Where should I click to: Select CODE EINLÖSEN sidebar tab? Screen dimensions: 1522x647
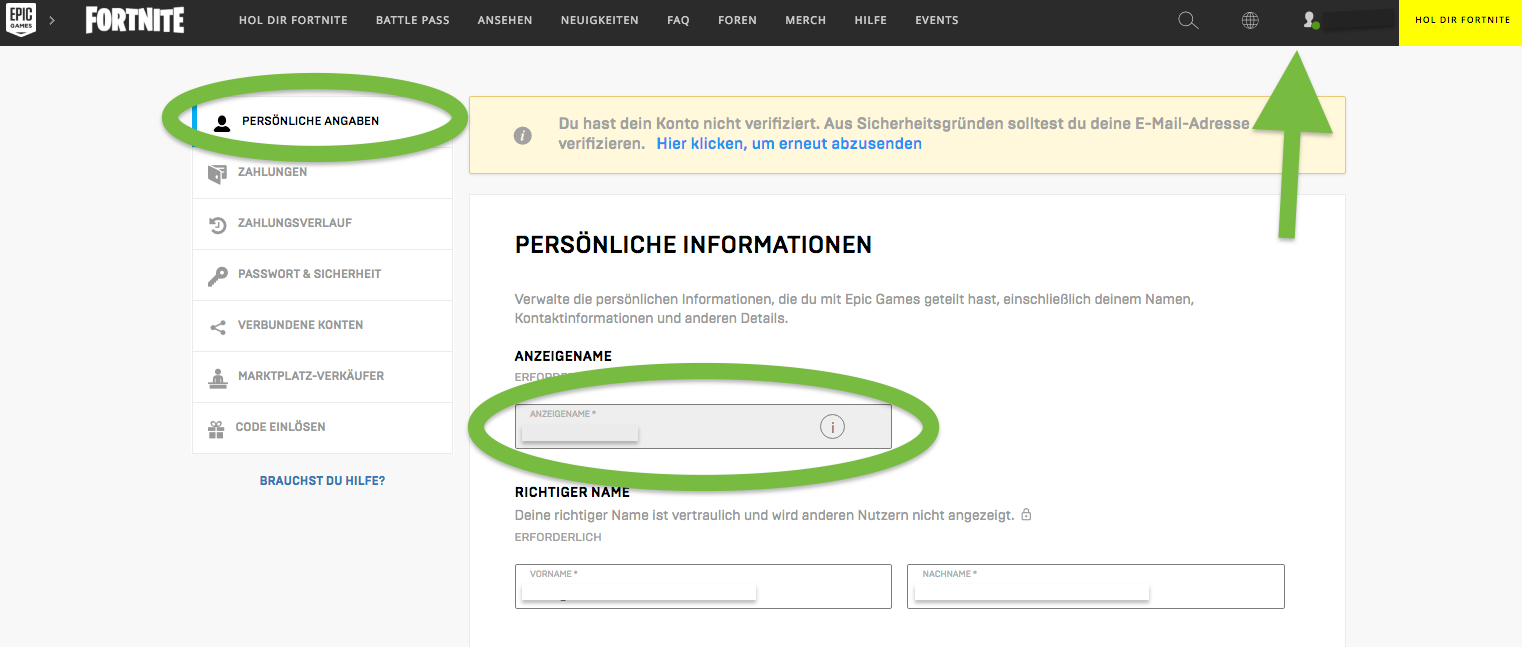tap(322, 428)
